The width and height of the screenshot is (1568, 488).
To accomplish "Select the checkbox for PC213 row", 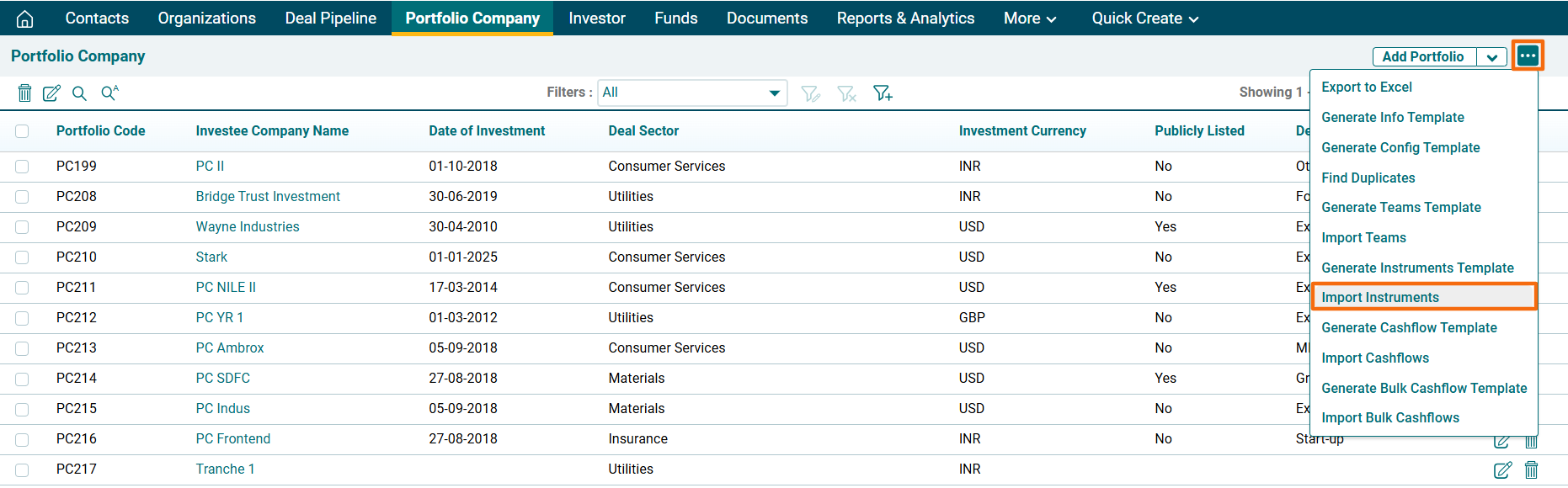I will (22, 348).
